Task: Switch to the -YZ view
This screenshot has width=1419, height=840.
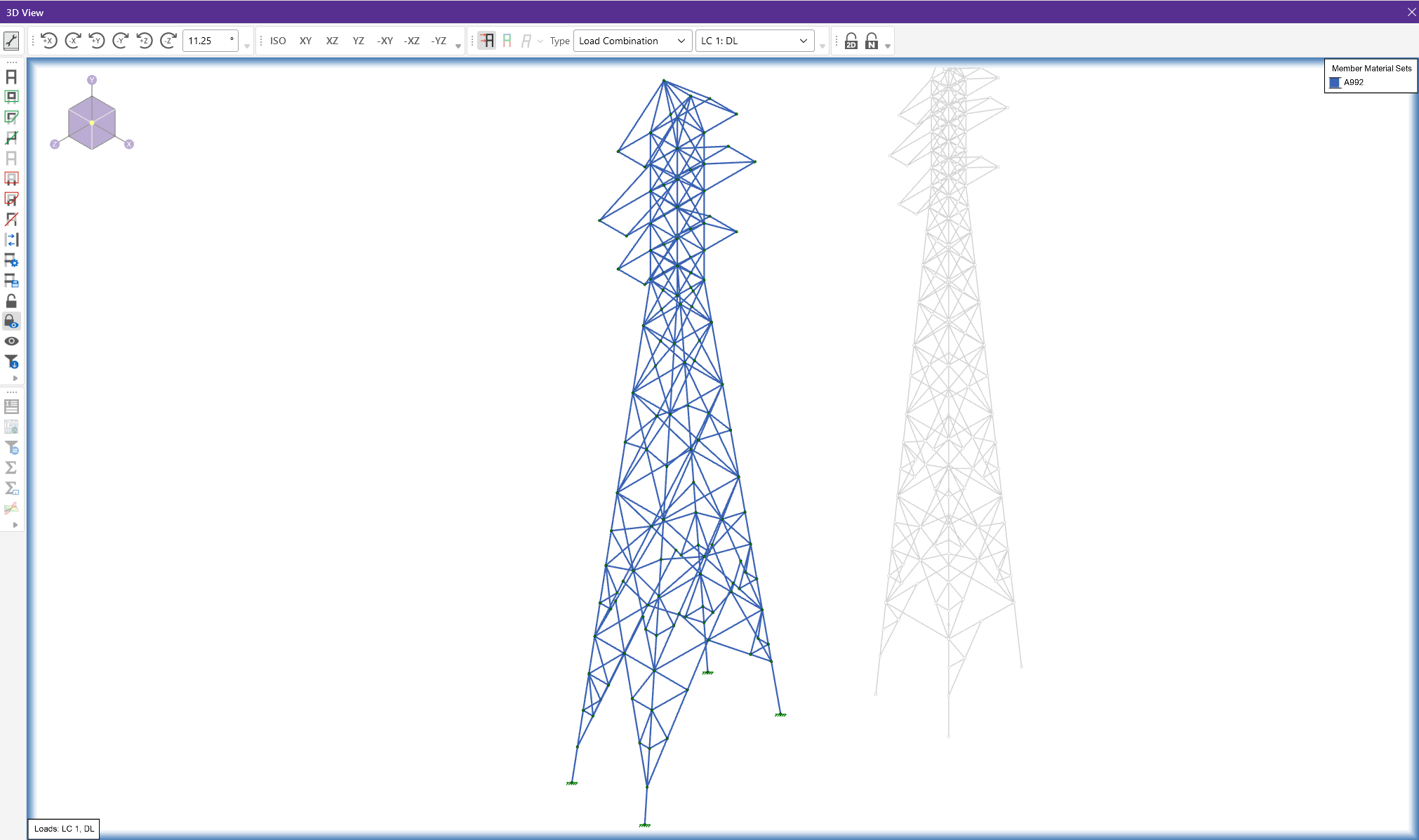Action: pos(438,41)
